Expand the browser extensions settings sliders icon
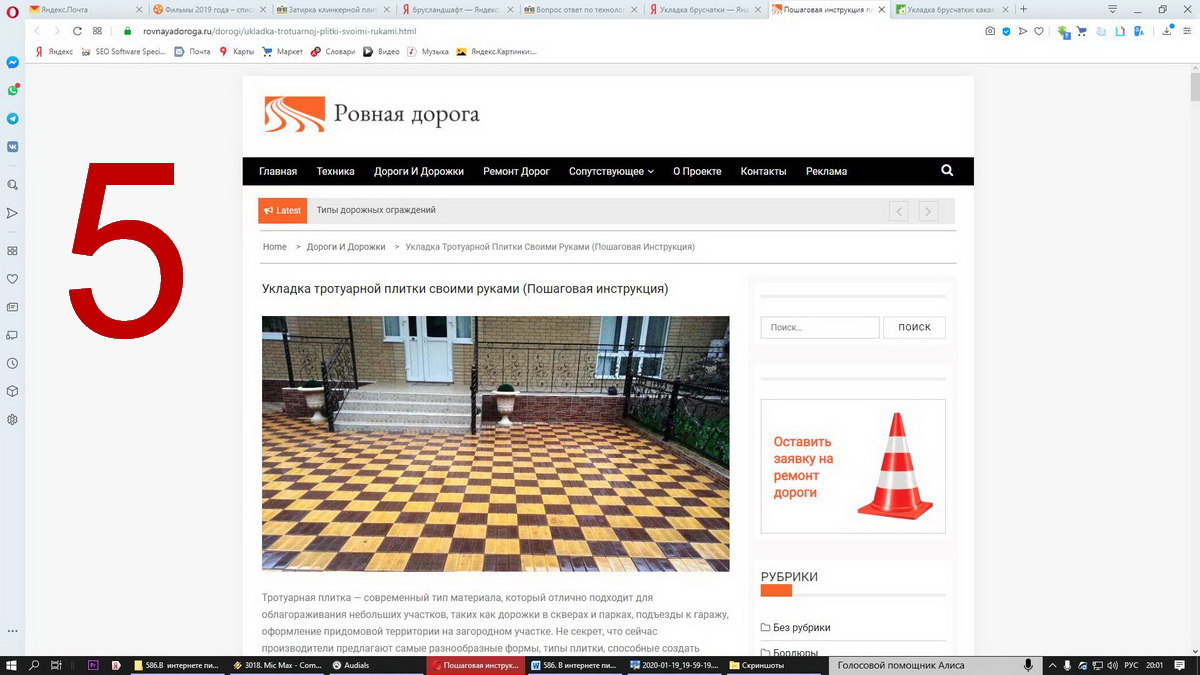The image size is (1200, 675). click(1186, 31)
